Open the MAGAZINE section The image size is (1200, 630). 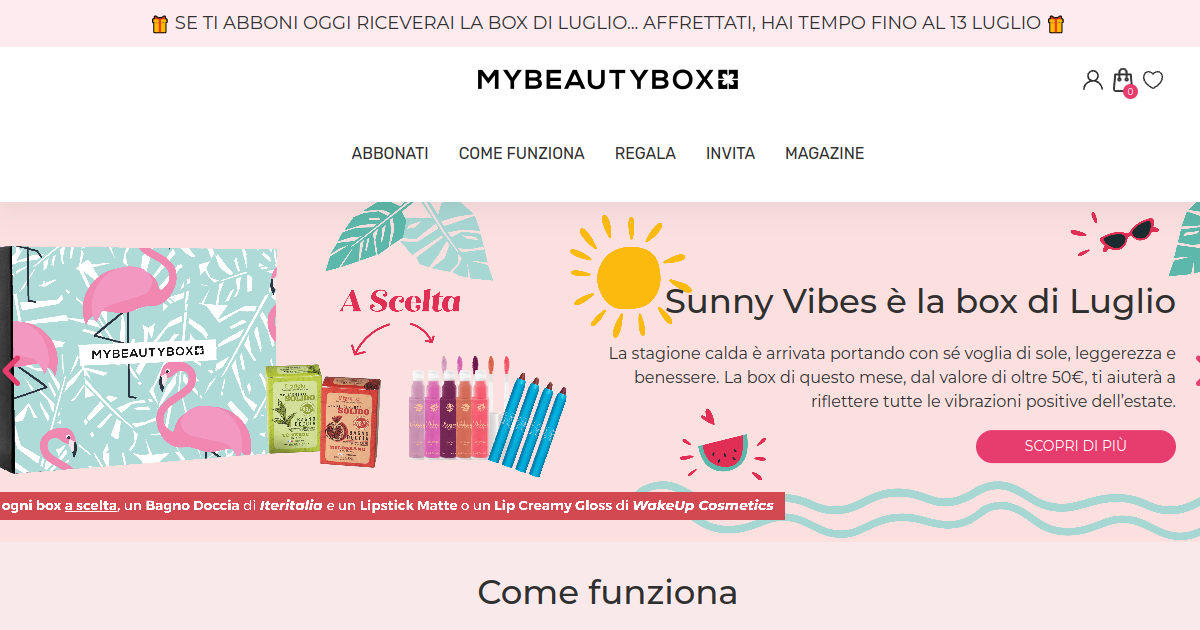824,153
